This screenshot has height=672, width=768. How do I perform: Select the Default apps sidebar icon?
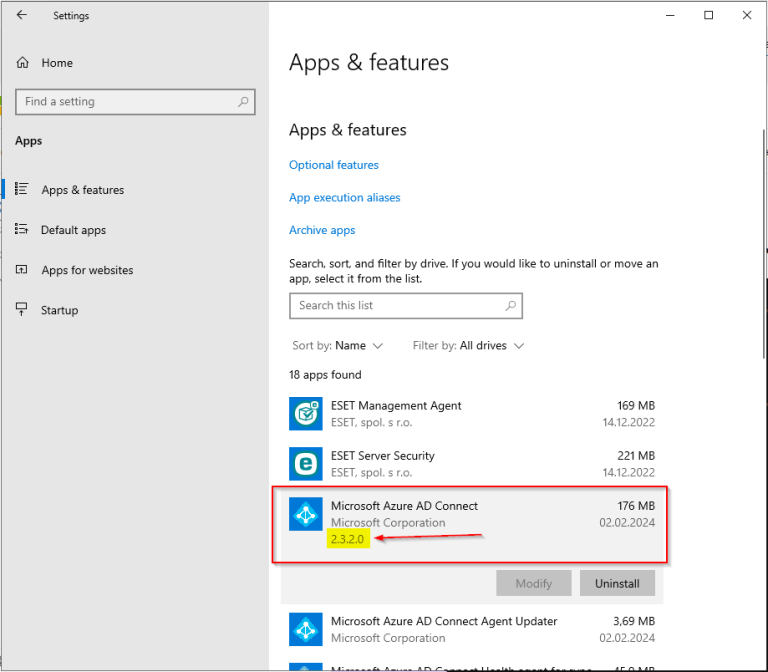[x=22, y=229]
